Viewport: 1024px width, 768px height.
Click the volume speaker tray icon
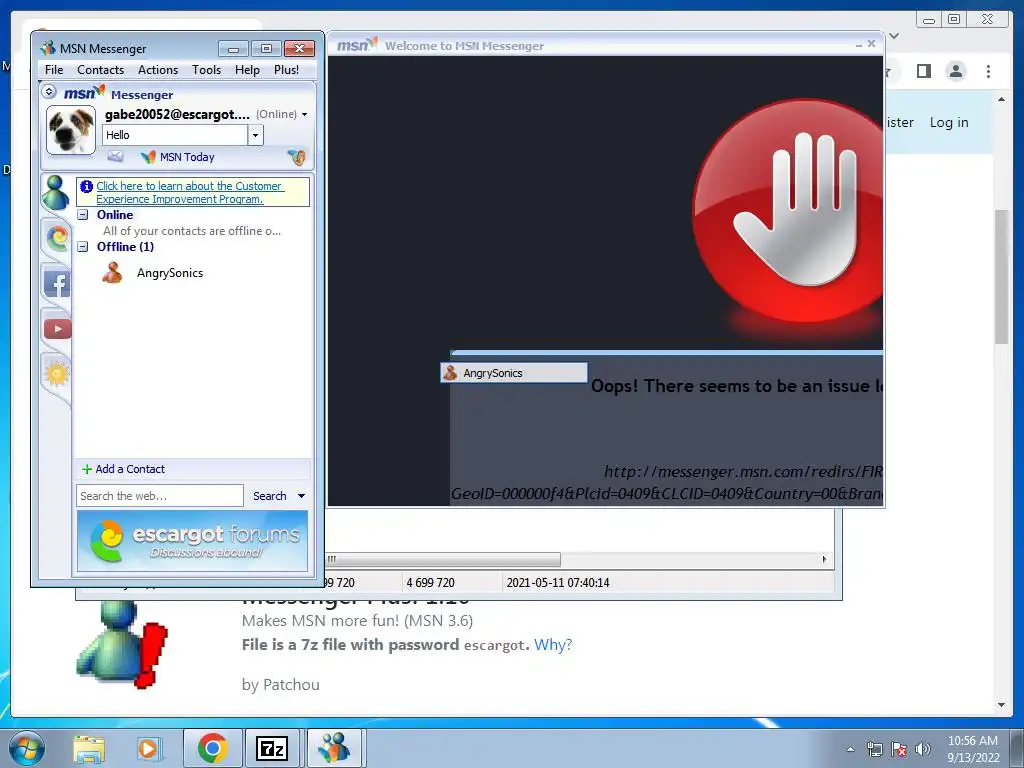923,749
